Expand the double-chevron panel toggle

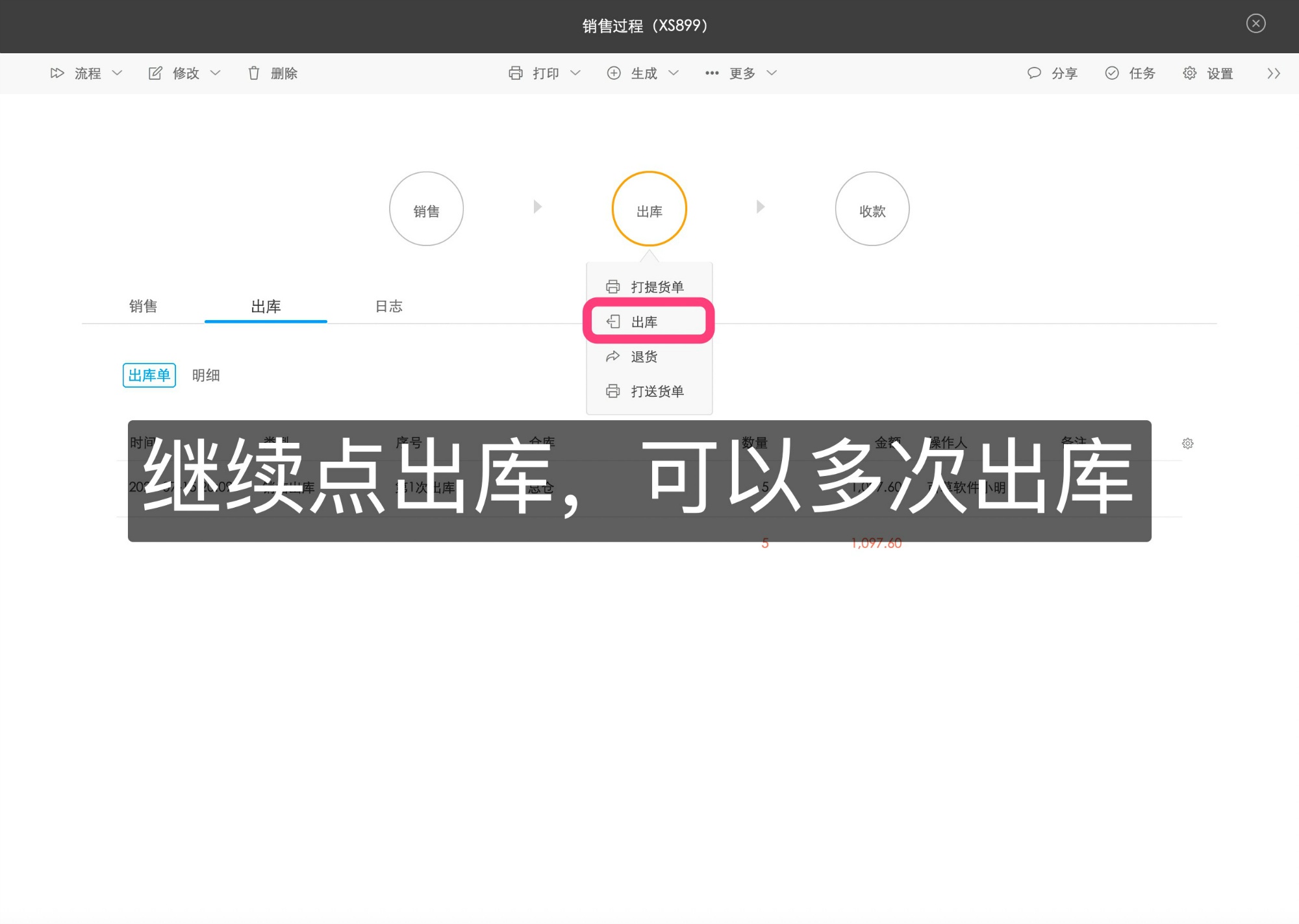tap(1274, 73)
